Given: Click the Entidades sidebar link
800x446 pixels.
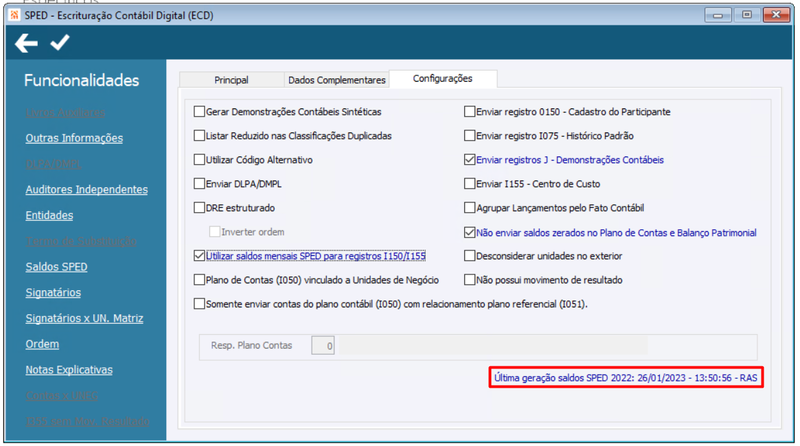Looking at the screenshot, I should point(49,215).
